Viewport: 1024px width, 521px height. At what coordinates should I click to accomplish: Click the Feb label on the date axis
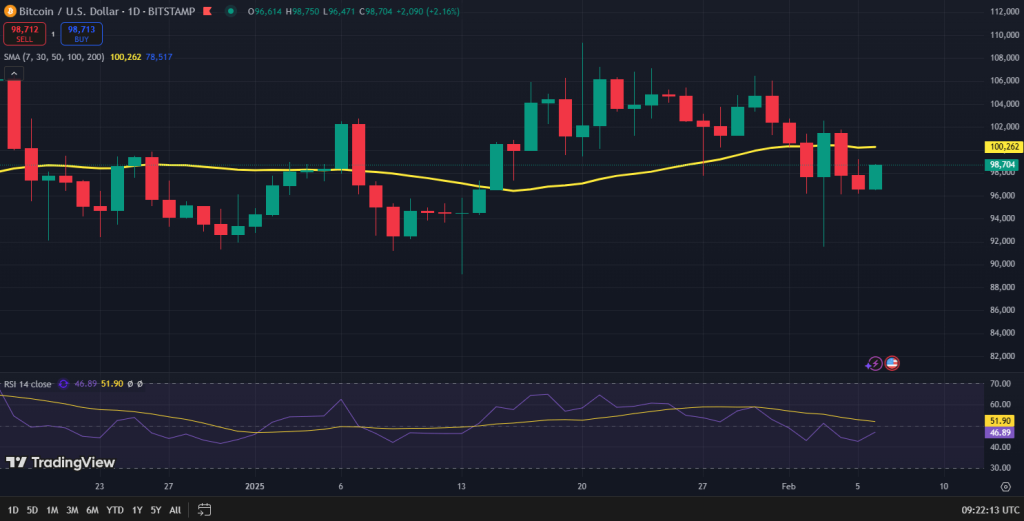(x=789, y=486)
